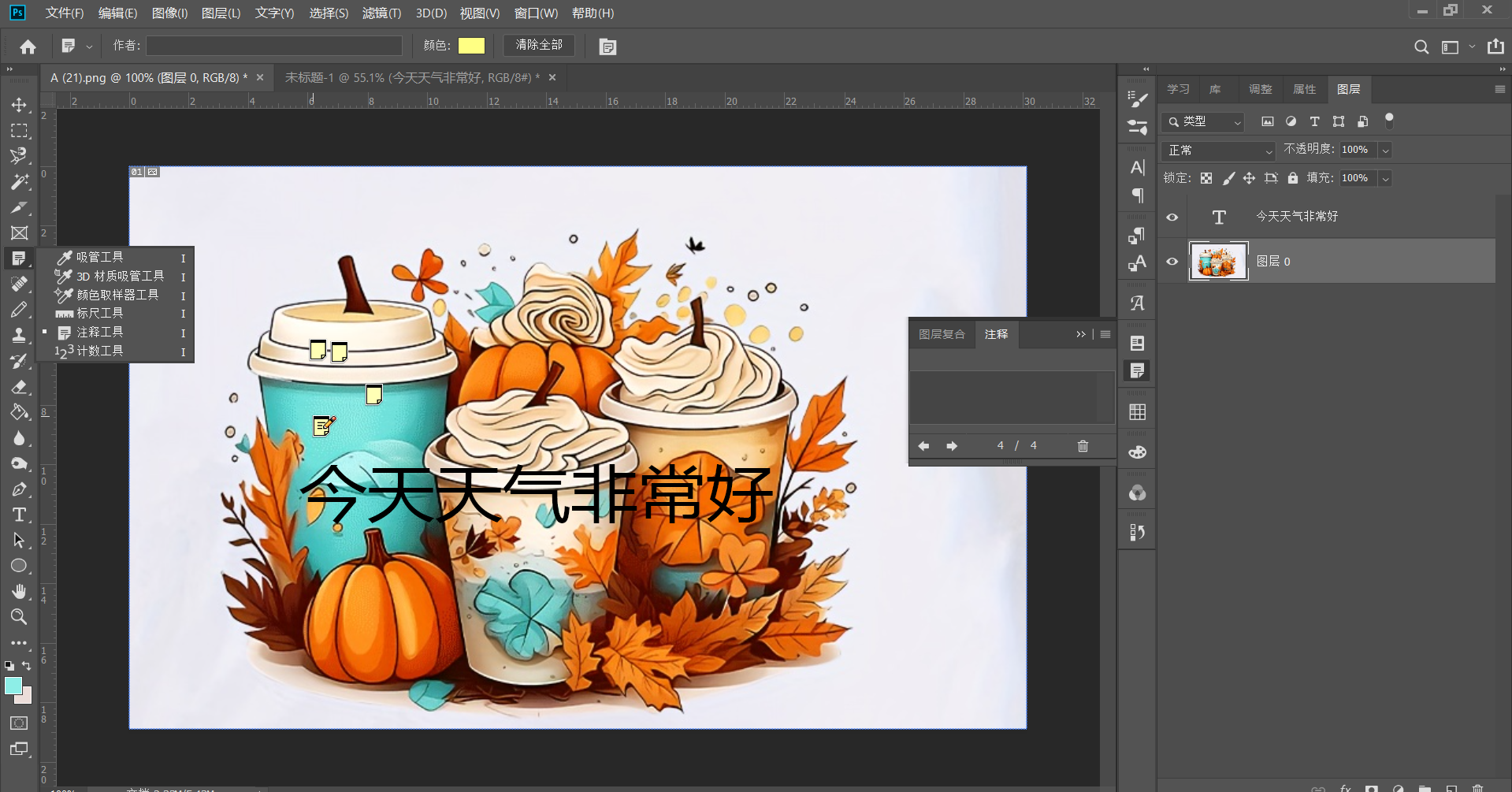The height and width of the screenshot is (792, 1512).
Task: Select the Move tool
Action: coord(20,104)
